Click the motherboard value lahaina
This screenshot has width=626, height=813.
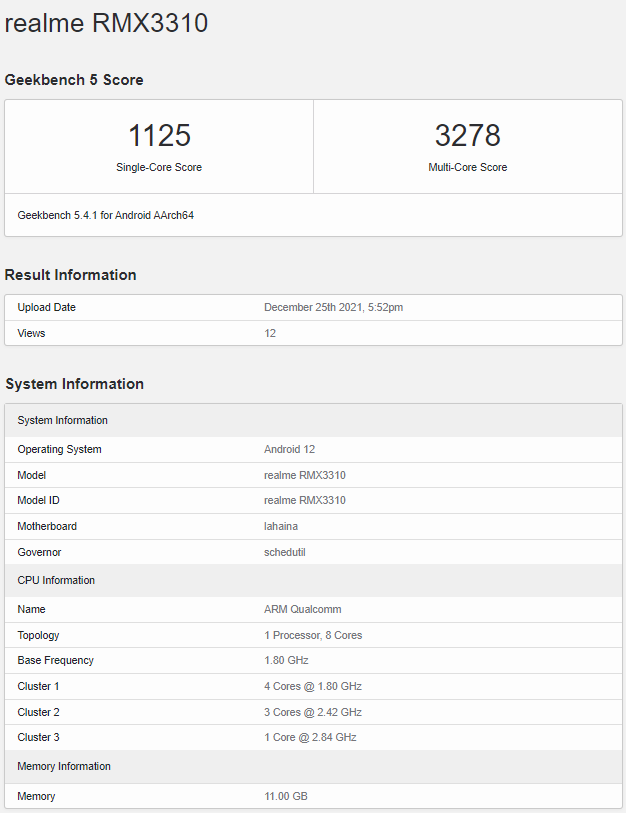(x=281, y=526)
